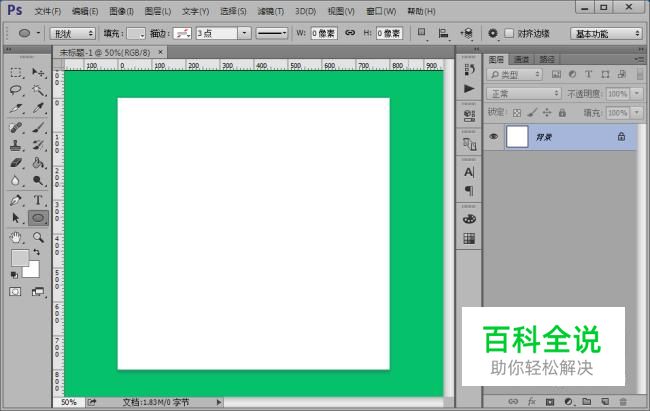This screenshot has height=411, width=650.
Task: Toggle link between width and height
Action: click(350, 33)
